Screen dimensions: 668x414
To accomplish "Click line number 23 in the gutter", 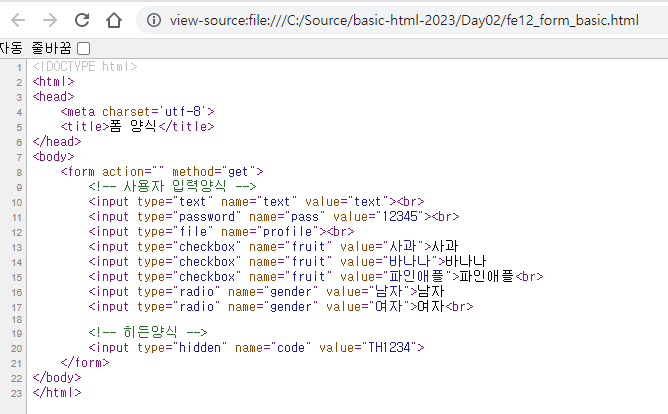I will click(17, 394).
